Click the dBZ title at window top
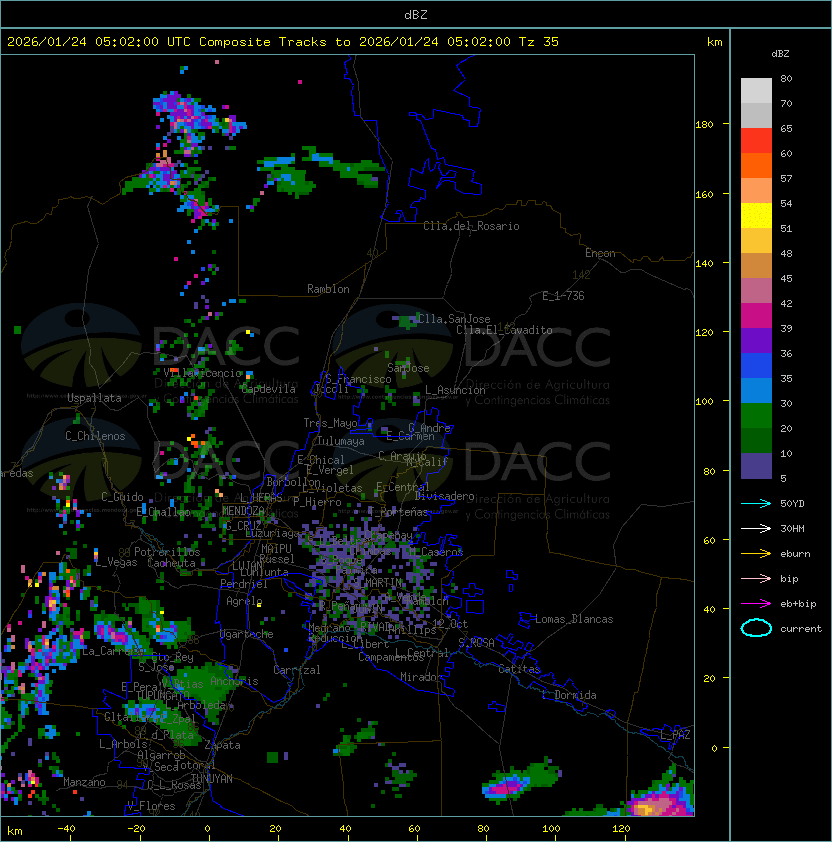This screenshot has width=832, height=842. (x=416, y=15)
